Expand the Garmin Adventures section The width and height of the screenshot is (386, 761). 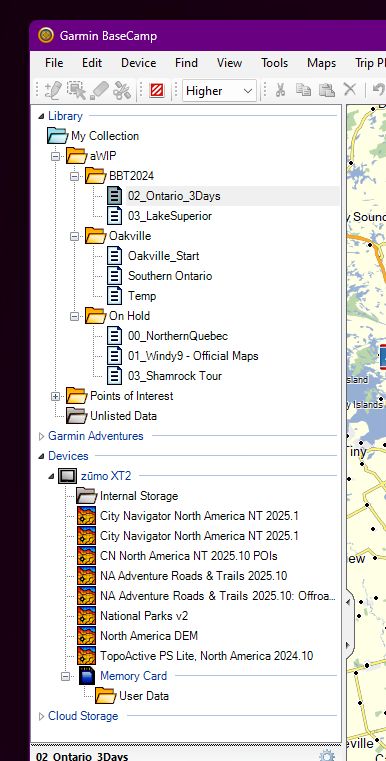click(x=41, y=436)
